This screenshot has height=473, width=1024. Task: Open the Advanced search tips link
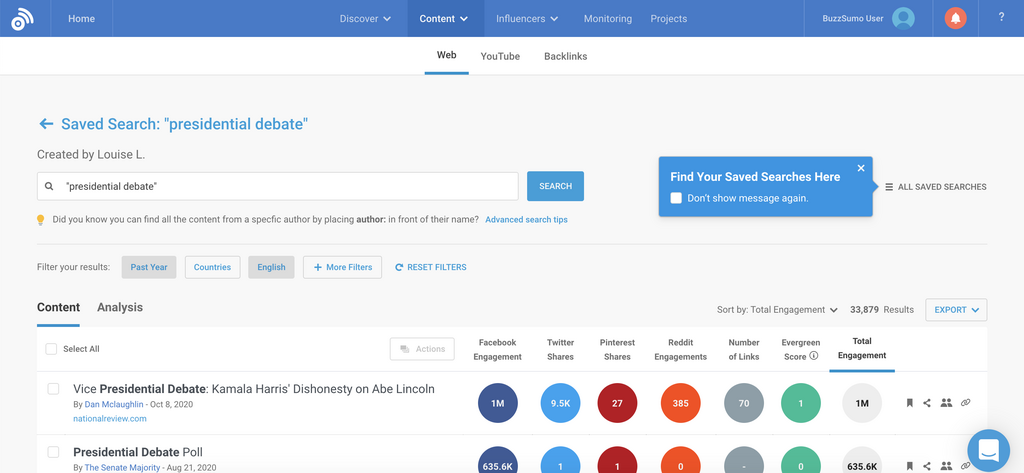pos(526,219)
